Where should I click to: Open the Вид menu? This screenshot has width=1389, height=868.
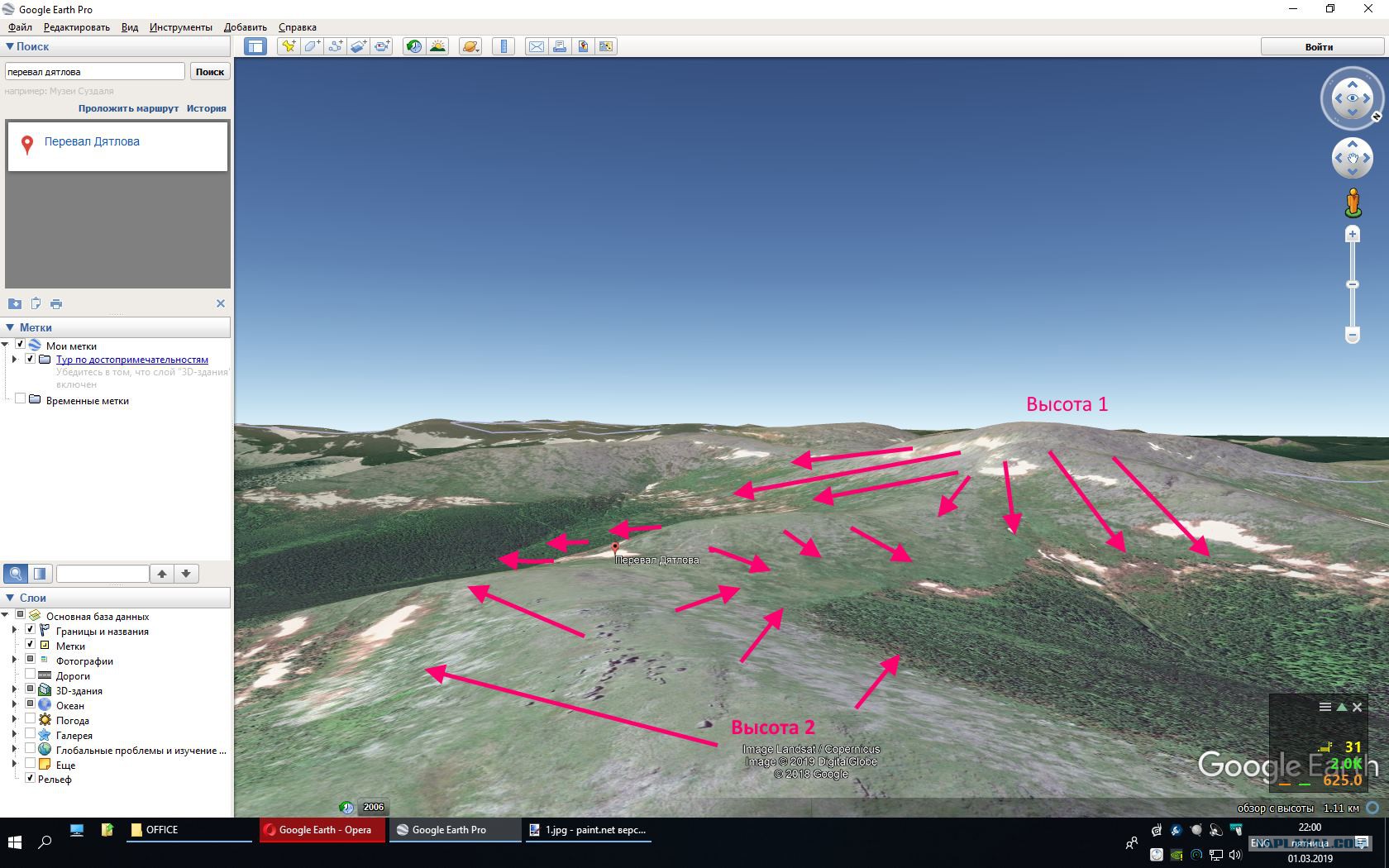[130, 27]
